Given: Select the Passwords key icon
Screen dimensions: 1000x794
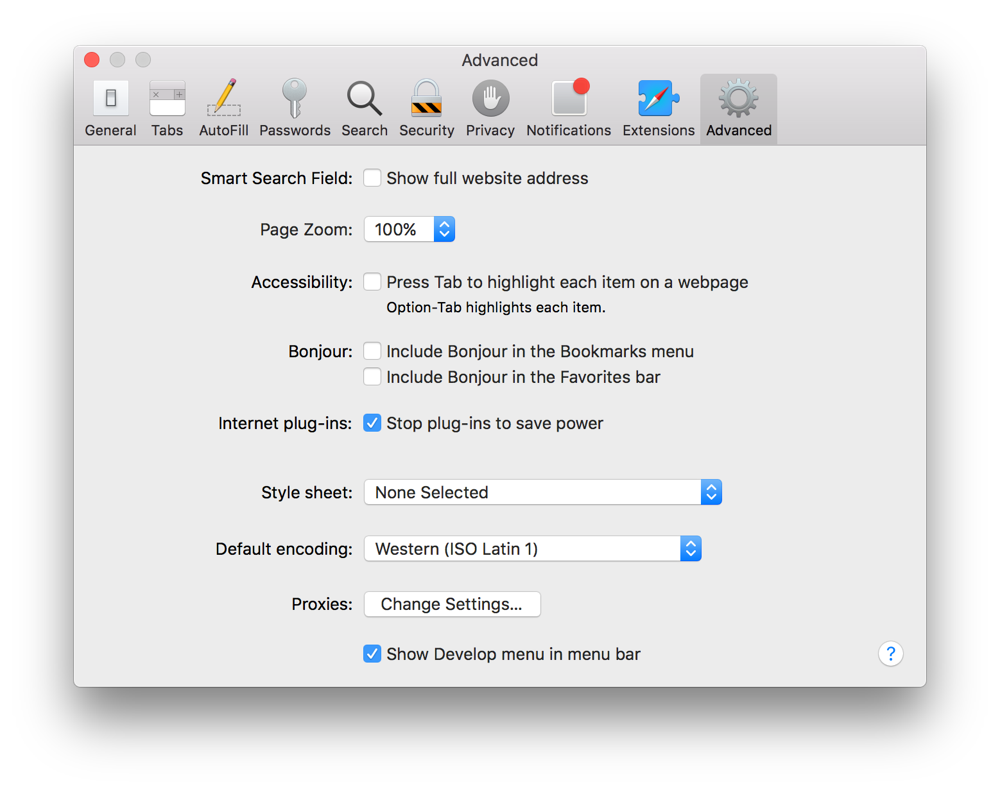Looking at the screenshot, I should [x=294, y=109].
